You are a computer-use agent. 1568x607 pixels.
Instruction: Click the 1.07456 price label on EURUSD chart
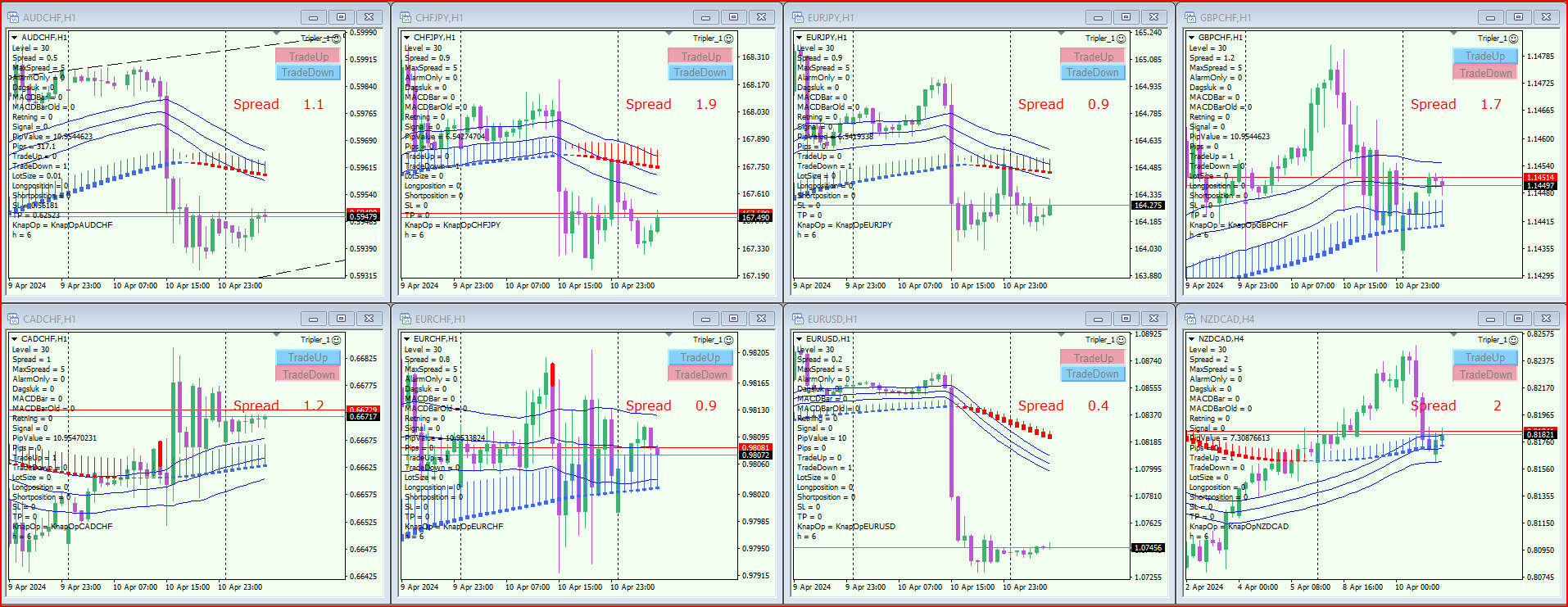(1148, 548)
